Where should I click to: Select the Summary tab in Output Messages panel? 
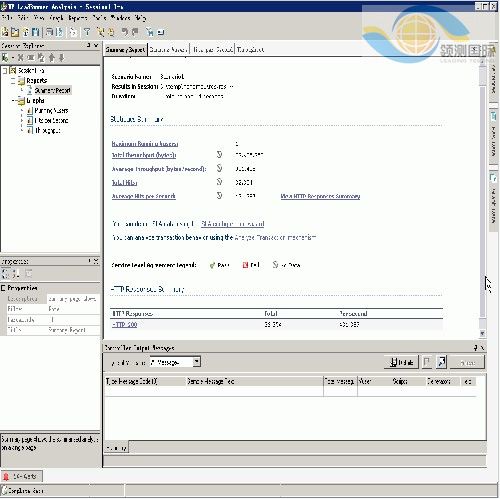[x=116, y=448]
